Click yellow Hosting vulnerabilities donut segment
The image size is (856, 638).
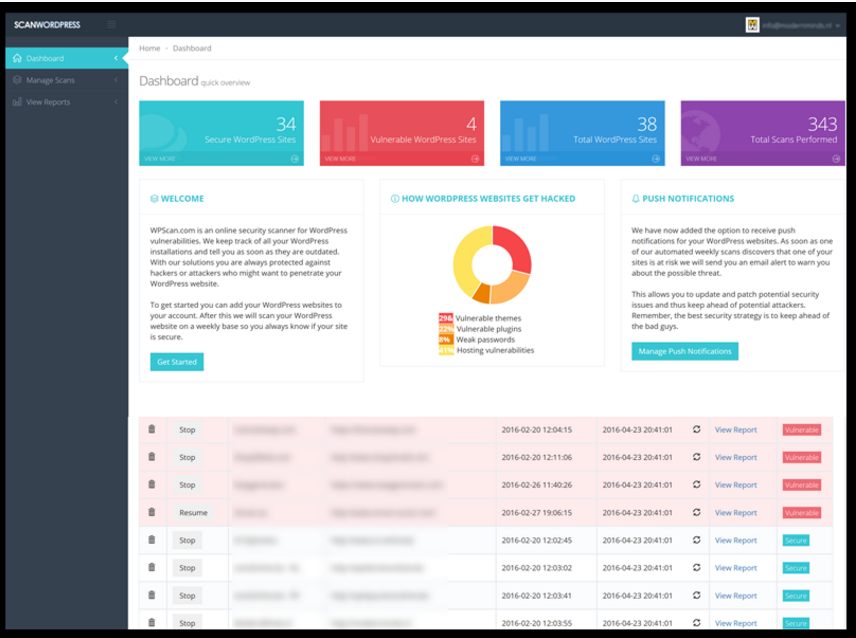click(466, 258)
